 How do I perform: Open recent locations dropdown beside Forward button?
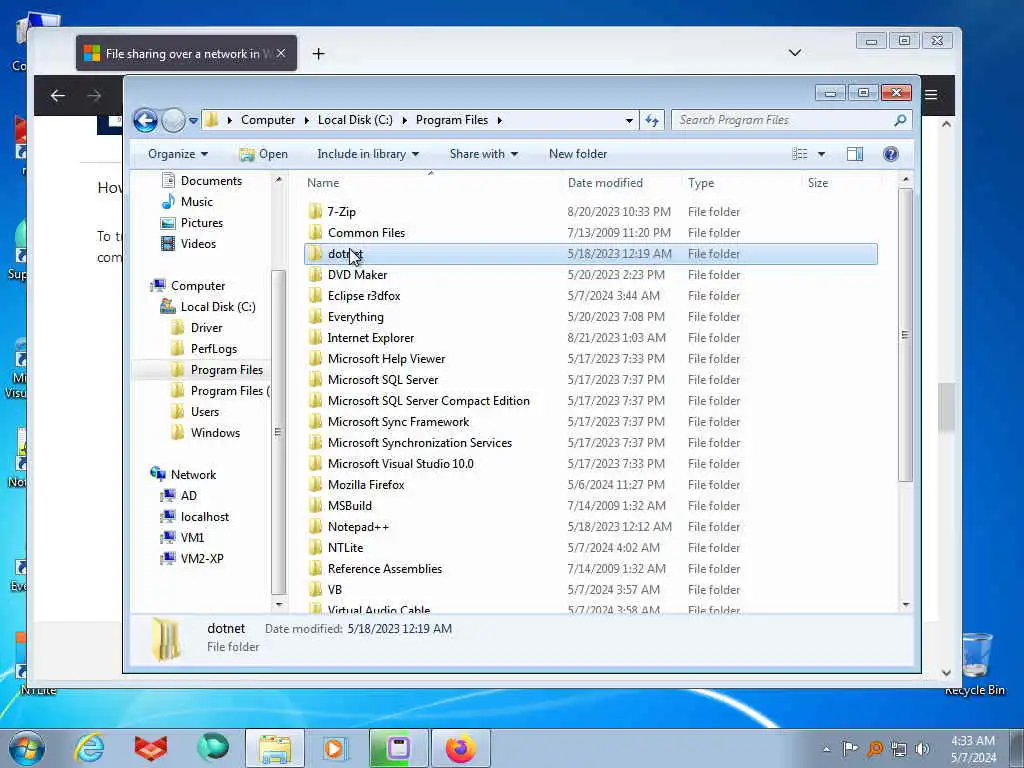pyautogui.click(x=193, y=121)
